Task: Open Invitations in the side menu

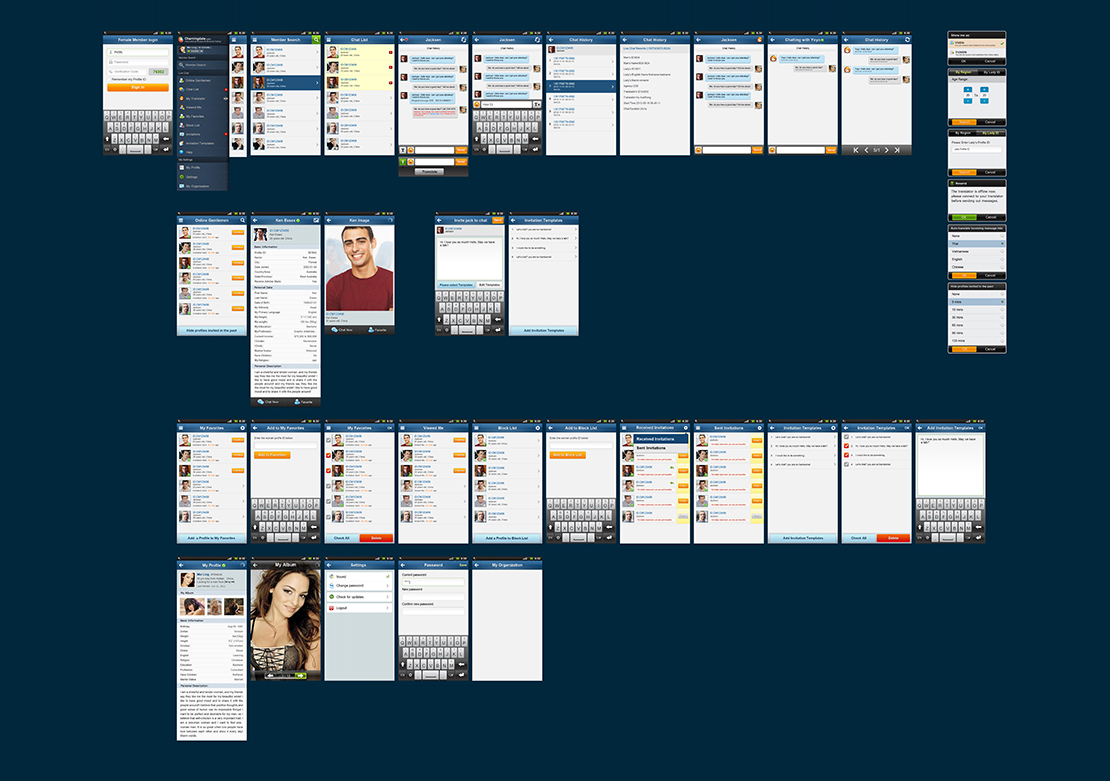Action: (x=202, y=134)
